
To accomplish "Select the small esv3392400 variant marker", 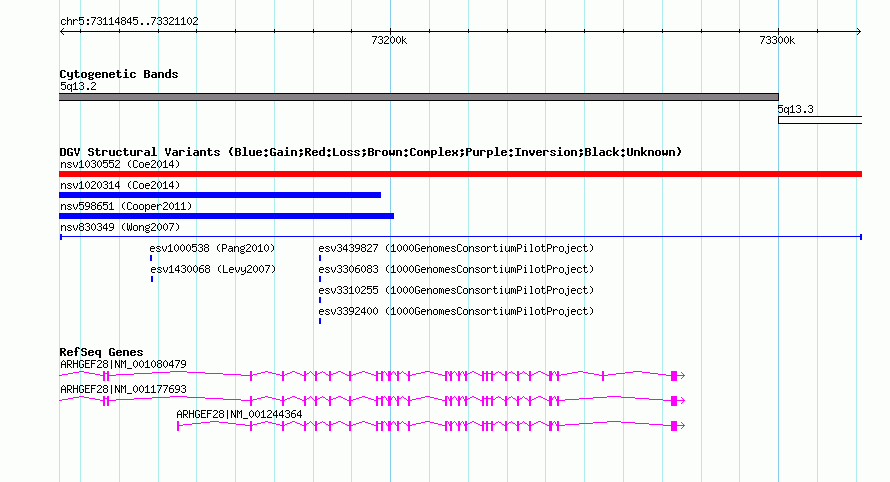I will [320, 321].
